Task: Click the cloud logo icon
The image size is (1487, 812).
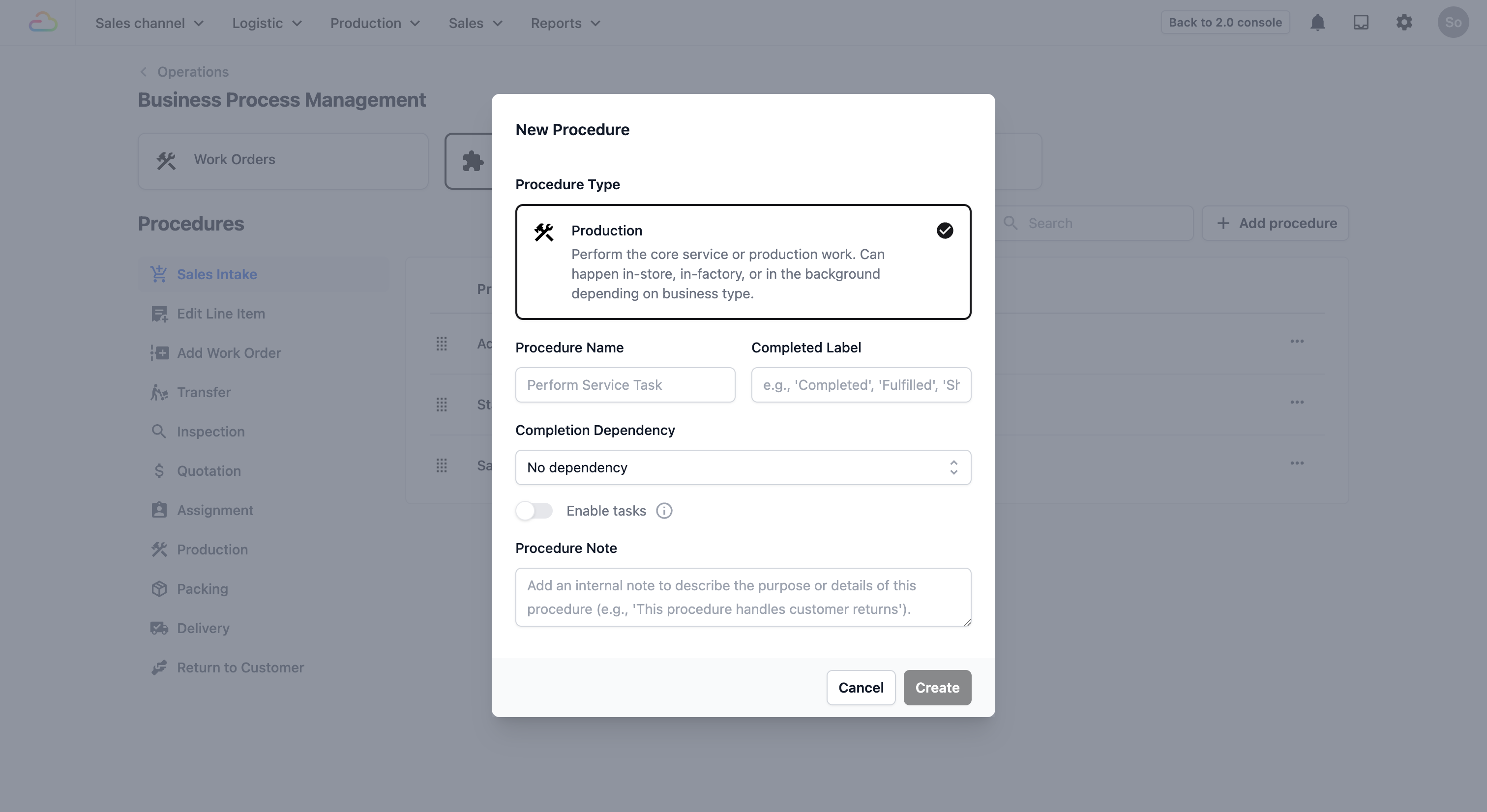Action: click(43, 23)
